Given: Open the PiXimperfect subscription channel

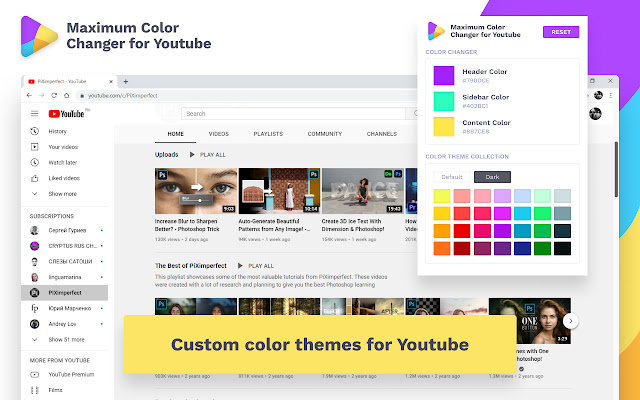Looking at the screenshot, I should (x=66, y=293).
